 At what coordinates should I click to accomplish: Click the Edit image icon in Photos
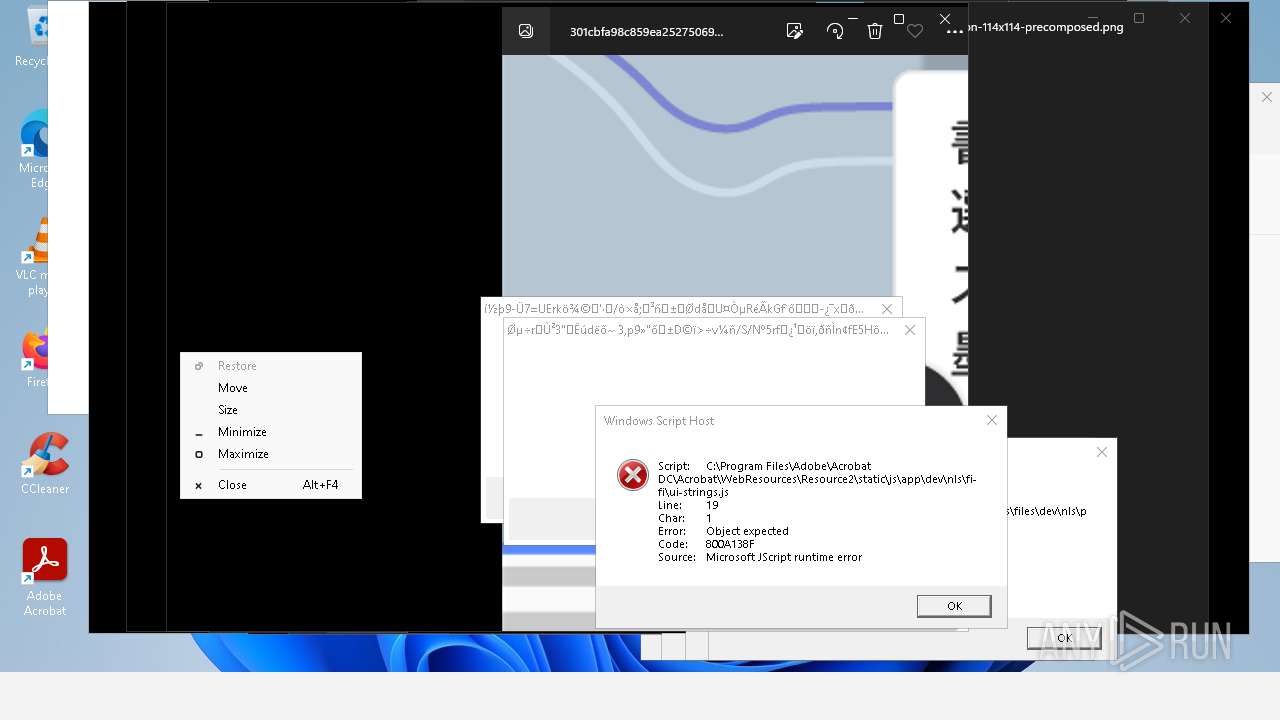pyautogui.click(x=795, y=31)
